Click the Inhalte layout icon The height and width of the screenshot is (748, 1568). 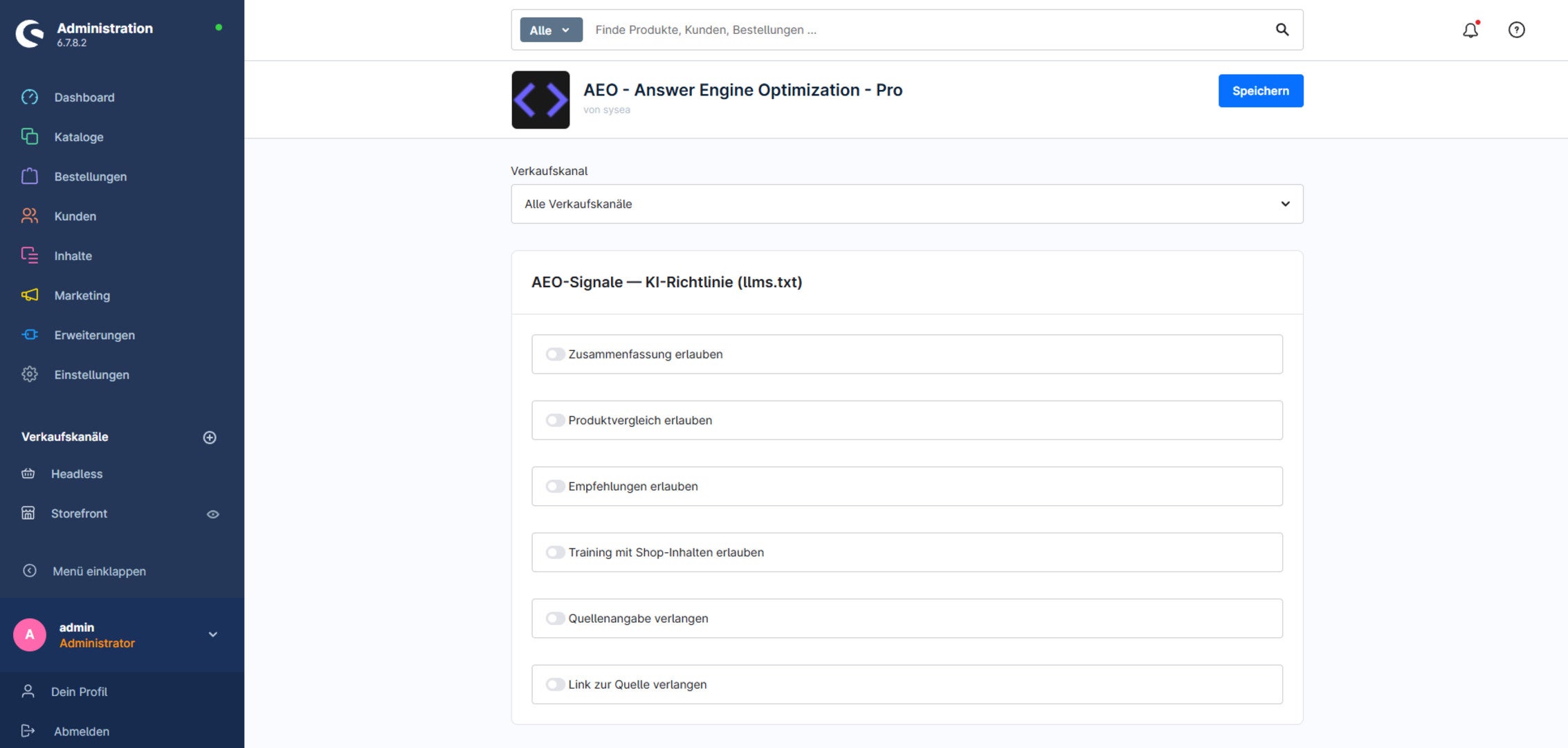[30, 255]
